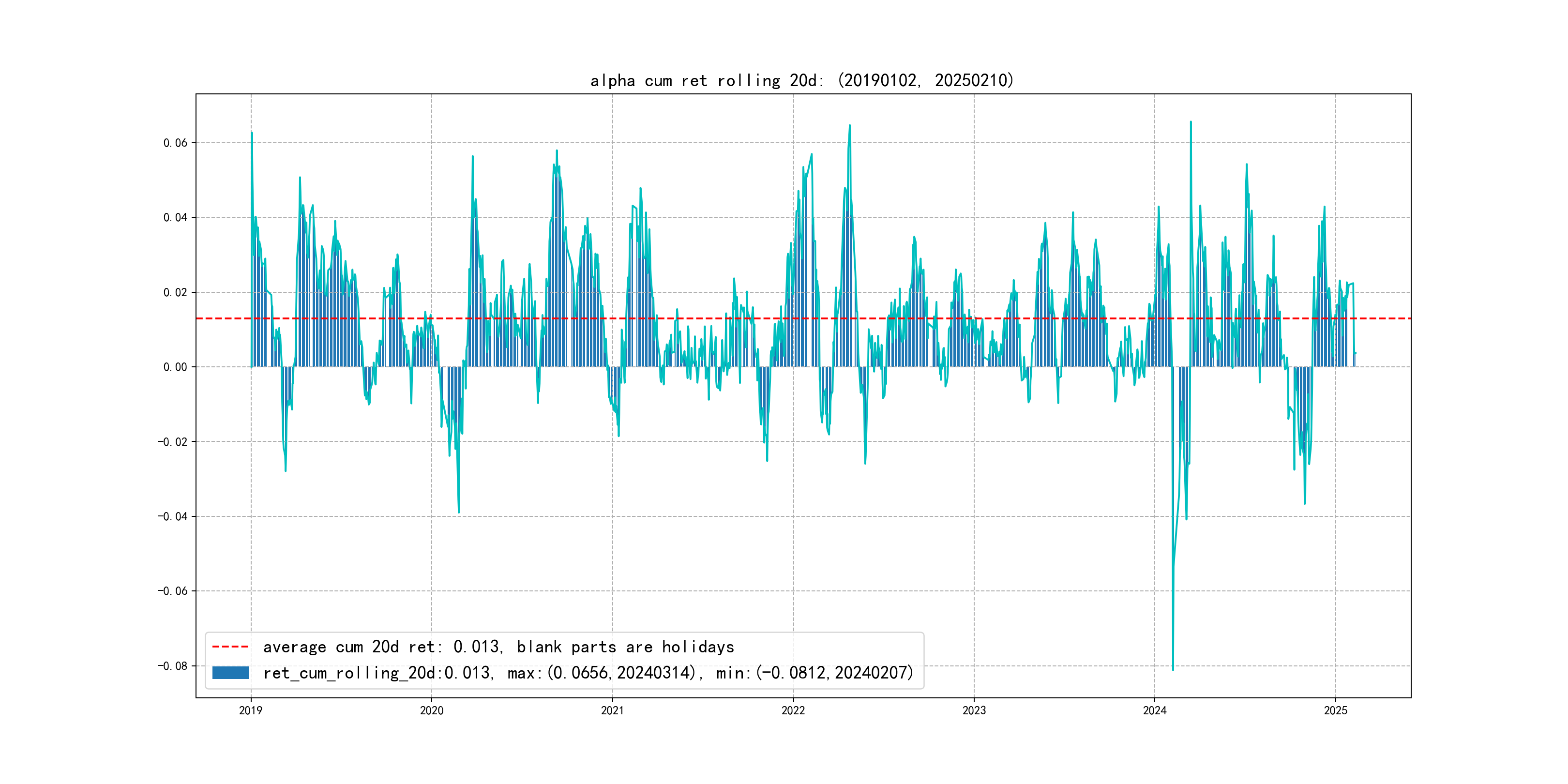Screen dimensions: 1568x784
Task: Click the -0.06 y-axis tick label
Action: 172,591
